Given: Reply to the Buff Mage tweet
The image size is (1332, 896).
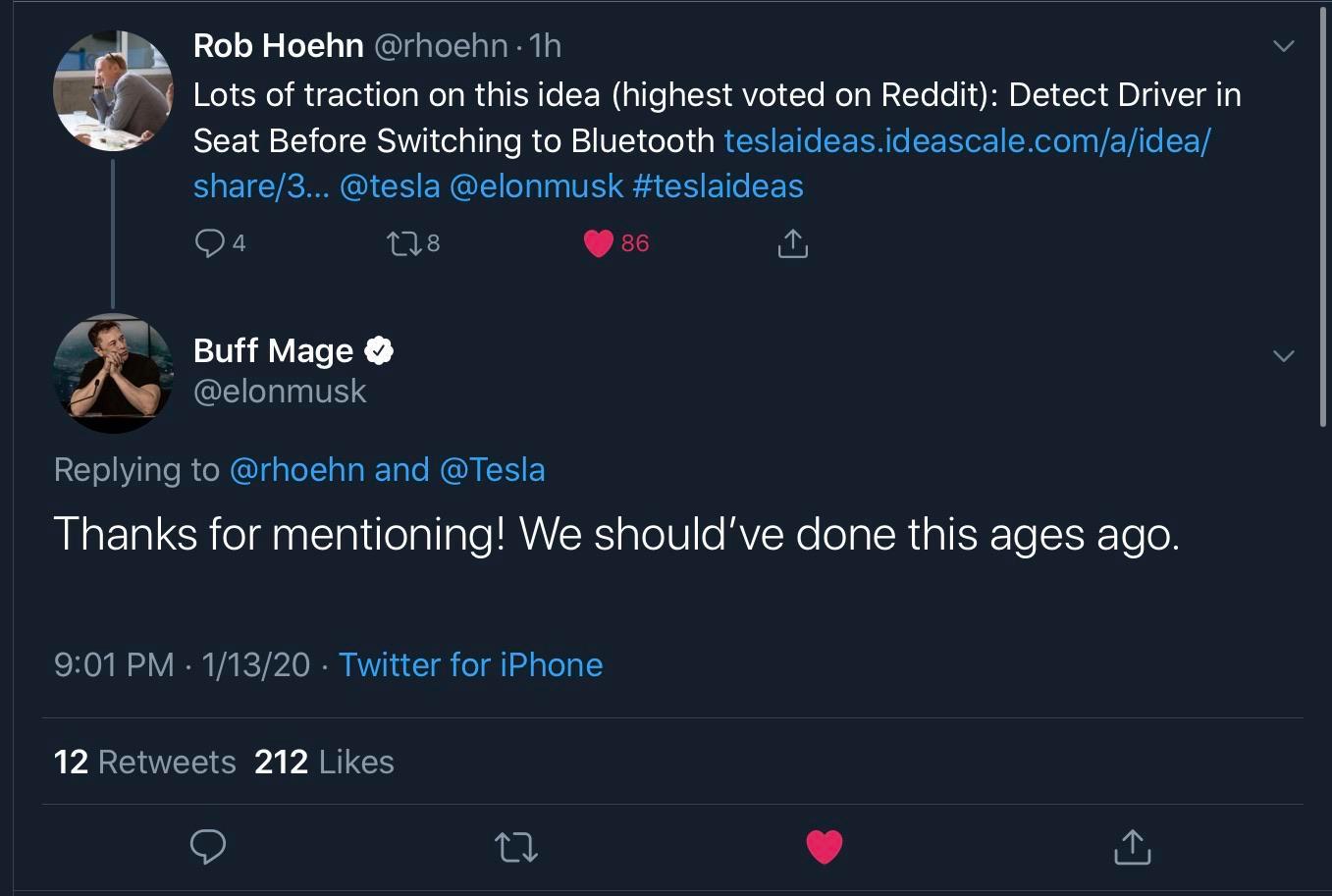Looking at the screenshot, I should point(208,846).
